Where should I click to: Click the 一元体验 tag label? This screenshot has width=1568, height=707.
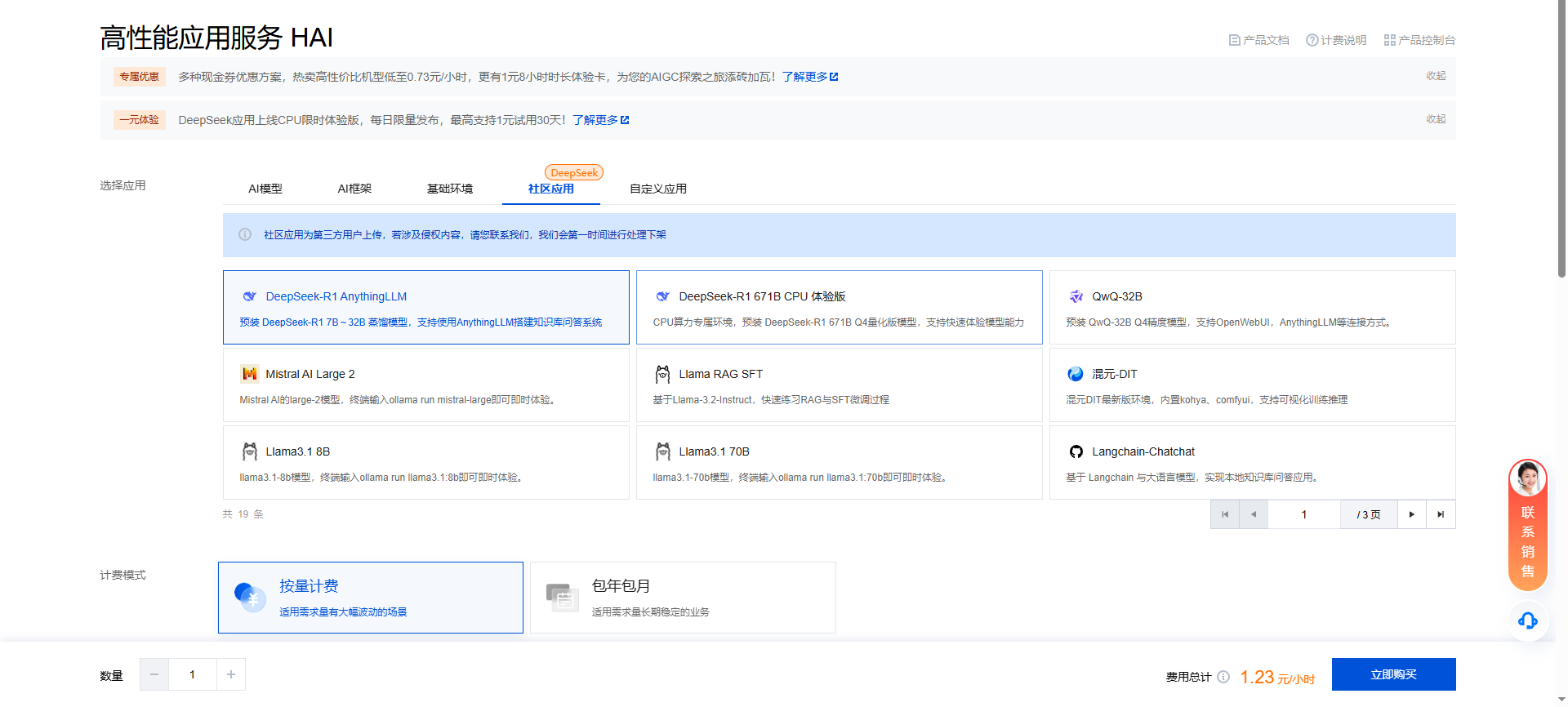pyautogui.click(x=140, y=120)
